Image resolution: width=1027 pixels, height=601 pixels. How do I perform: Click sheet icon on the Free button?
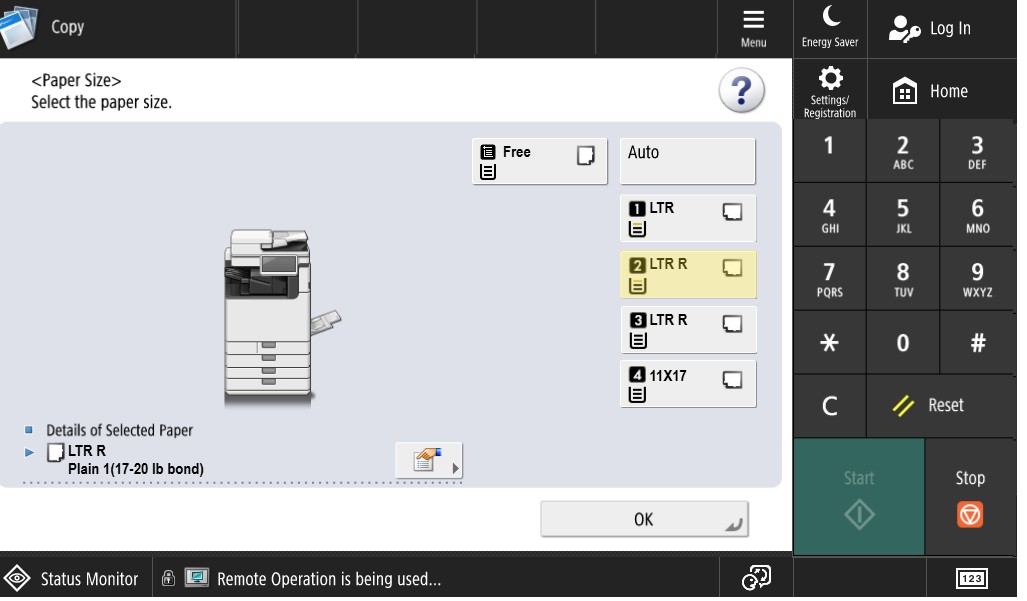pyautogui.click(x=586, y=155)
